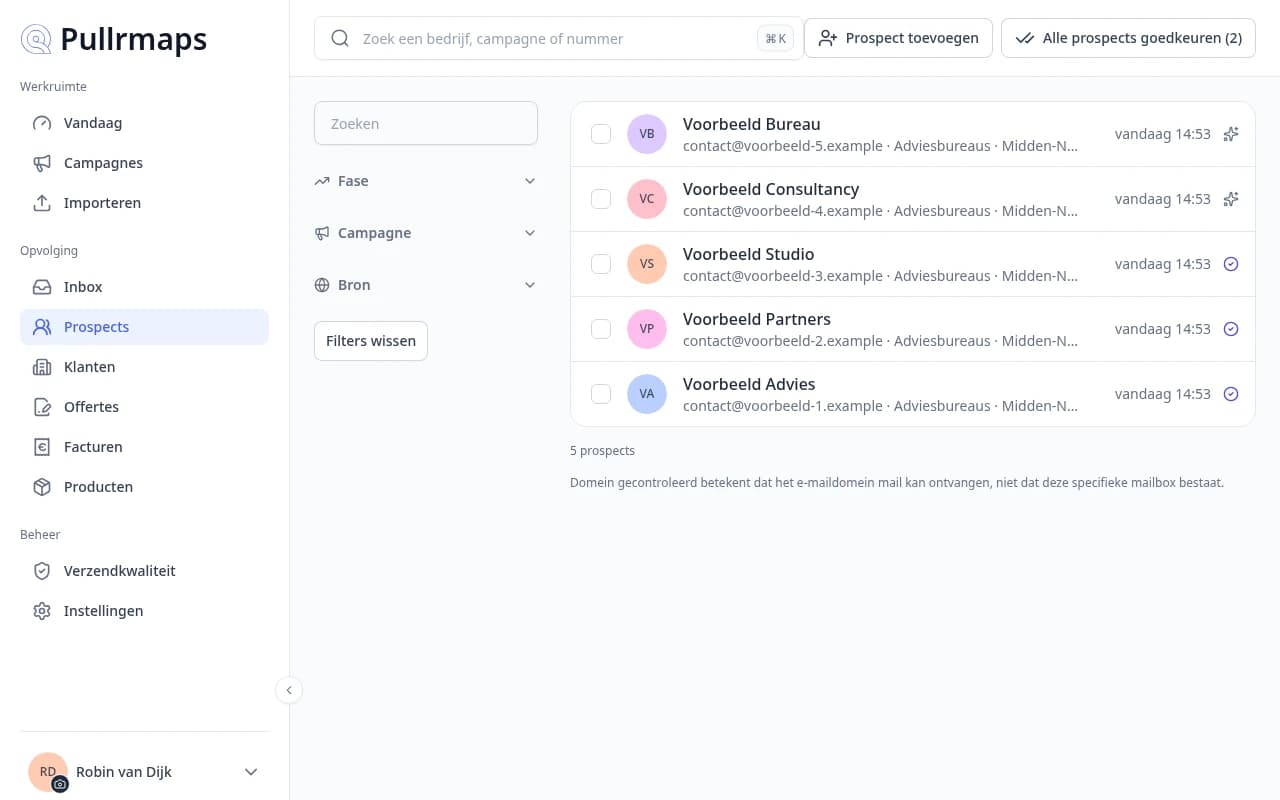Screen dimensions: 1280x800
Task: Click the Campagne megaphone icon in the filters
Action: (322, 233)
